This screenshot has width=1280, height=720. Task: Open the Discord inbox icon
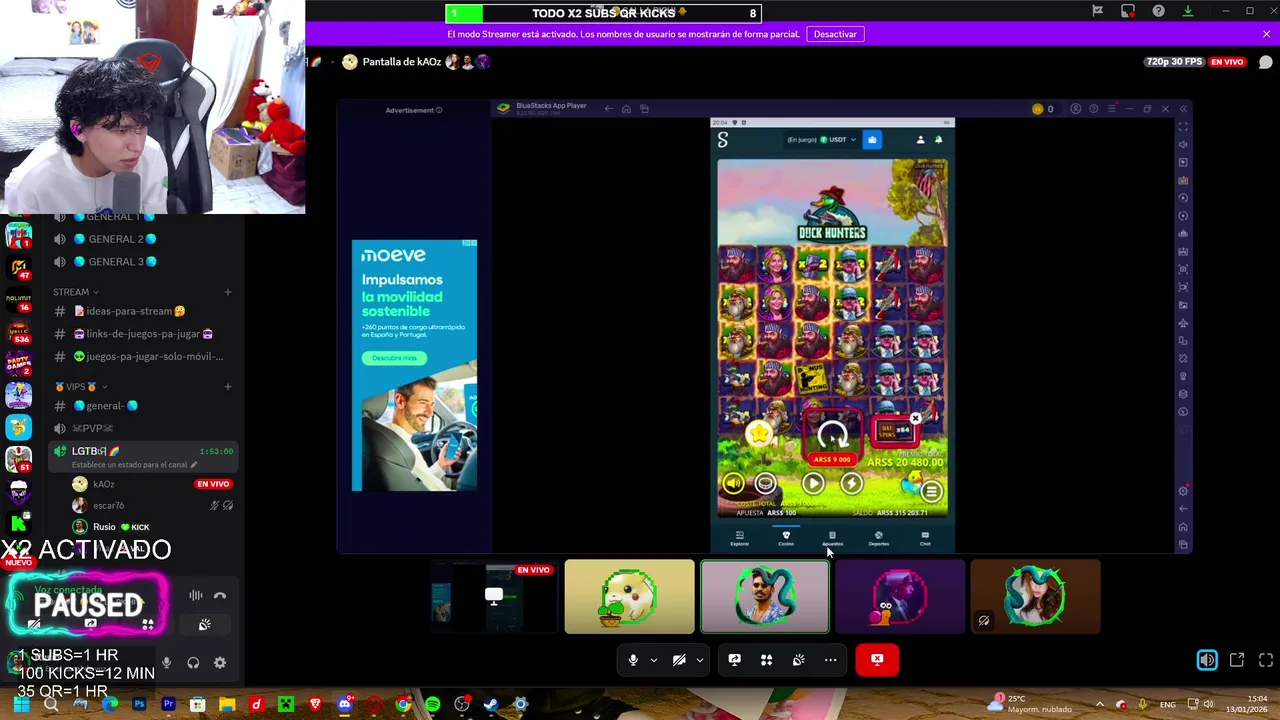point(1128,11)
